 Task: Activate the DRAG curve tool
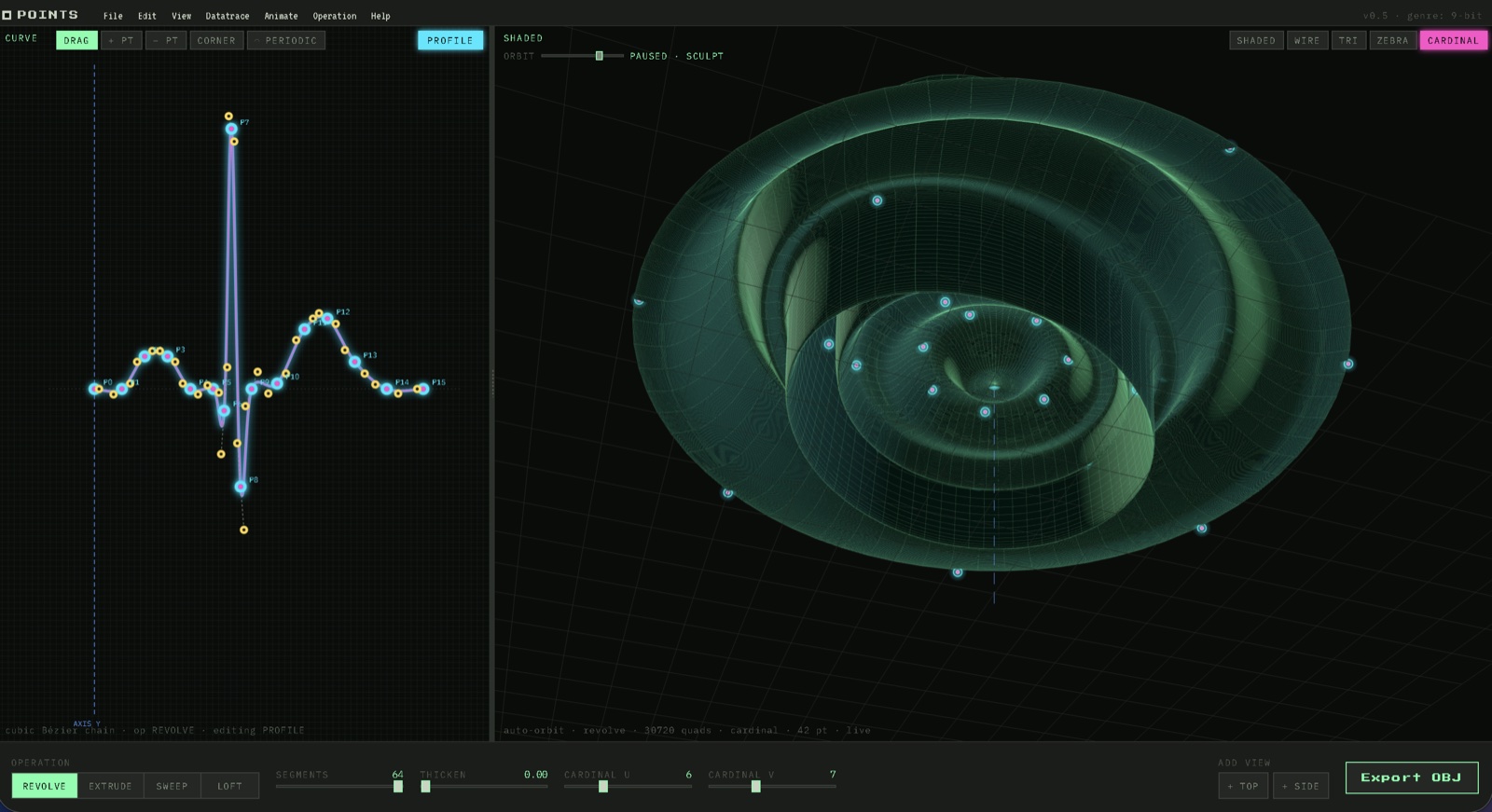click(x=76, y=40)
